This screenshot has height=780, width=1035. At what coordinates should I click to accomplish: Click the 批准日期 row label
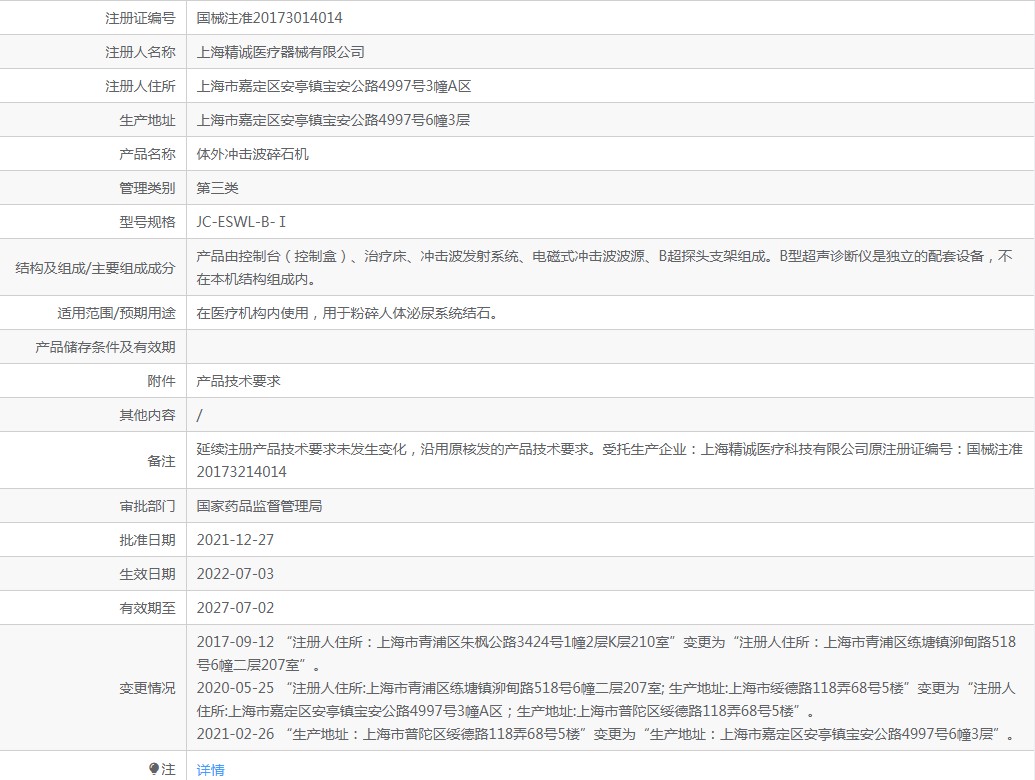coord(147,540)
